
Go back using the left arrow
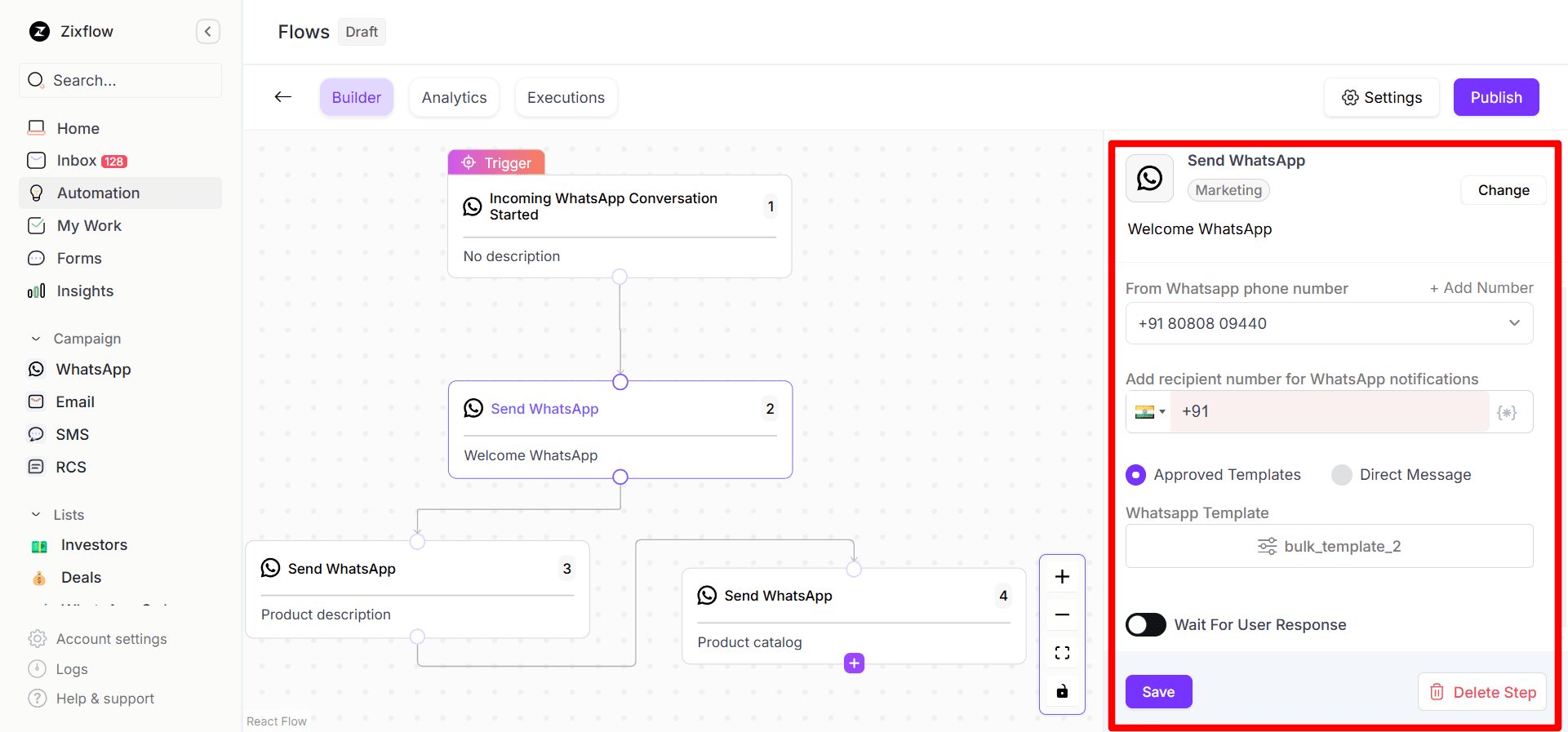pyautogui.click(x=283, y=97)
